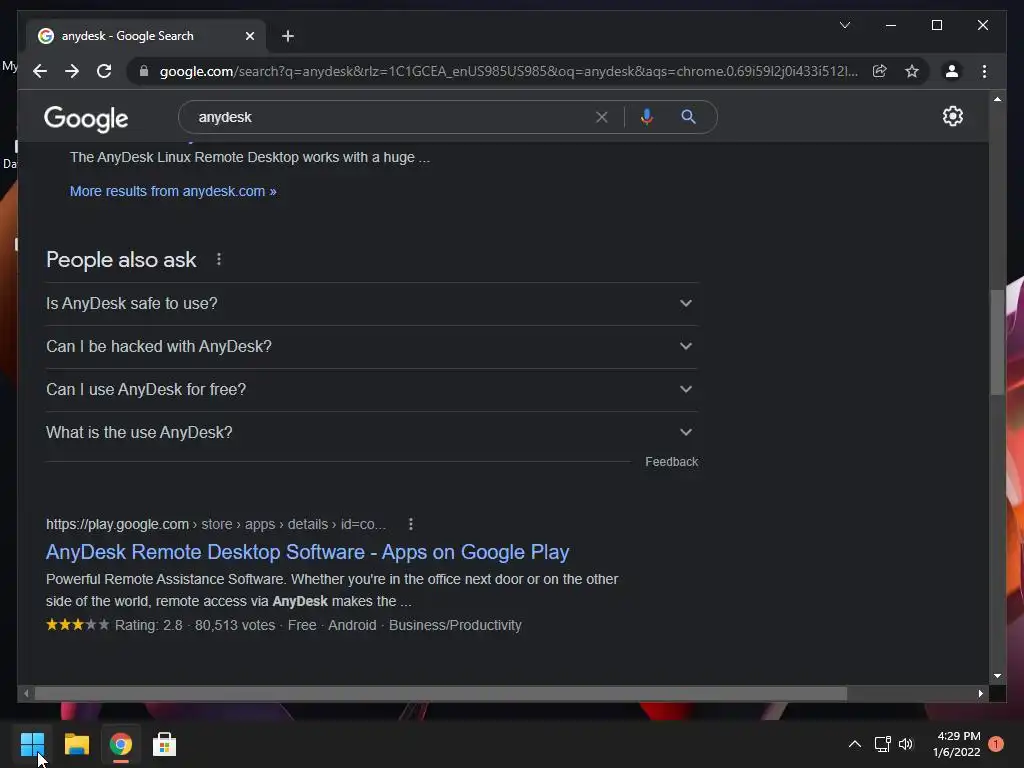Expand "Can I be hacked with AnyDesk?"
Image resolution: width=1024 pixels, height=768 pixels.
point(372,347)
